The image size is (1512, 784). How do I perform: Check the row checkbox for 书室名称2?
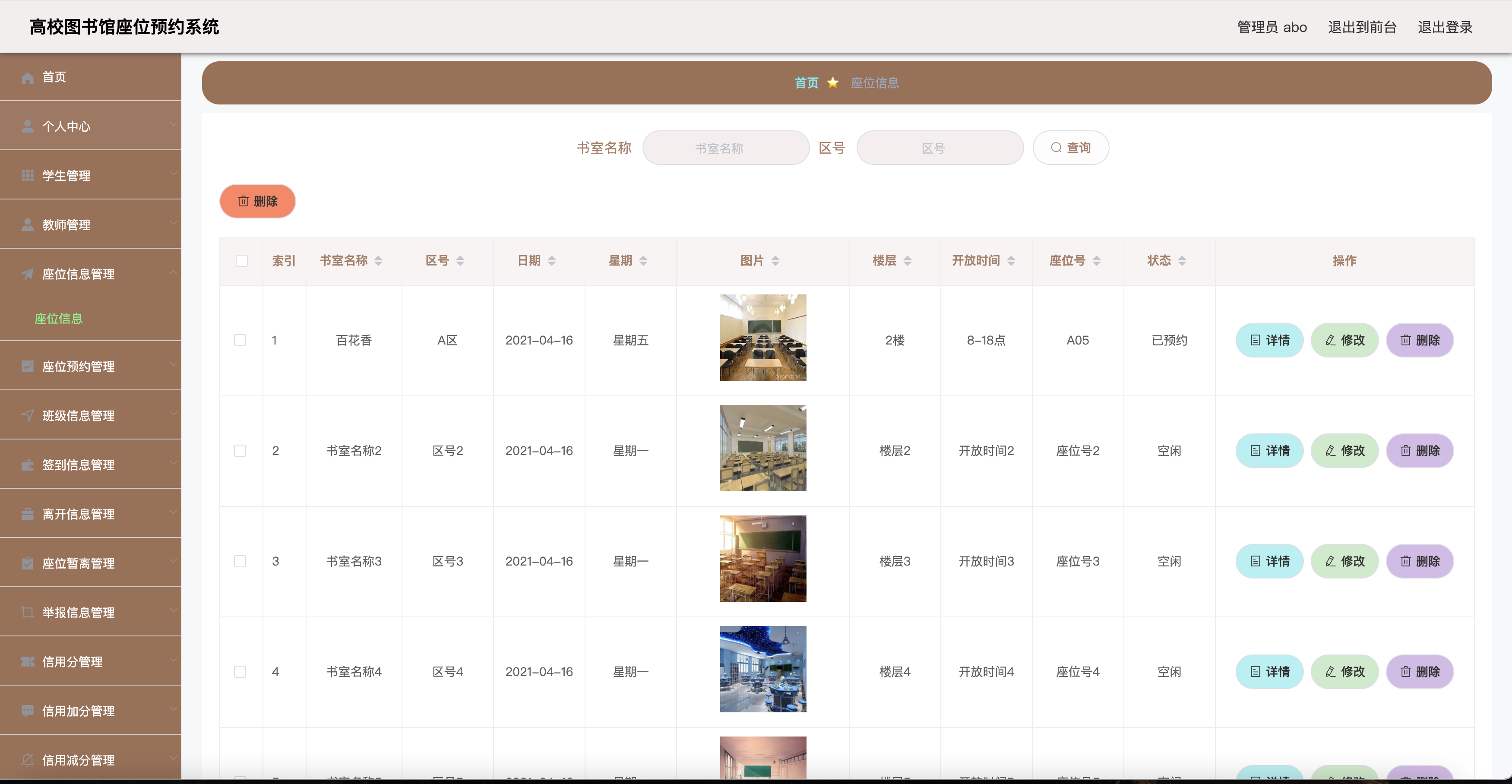click(x=240, y=451)
